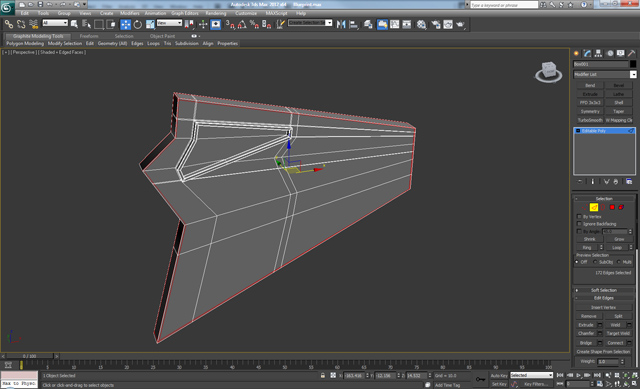Click the Symmetry modifier button

tap(590, 111)
